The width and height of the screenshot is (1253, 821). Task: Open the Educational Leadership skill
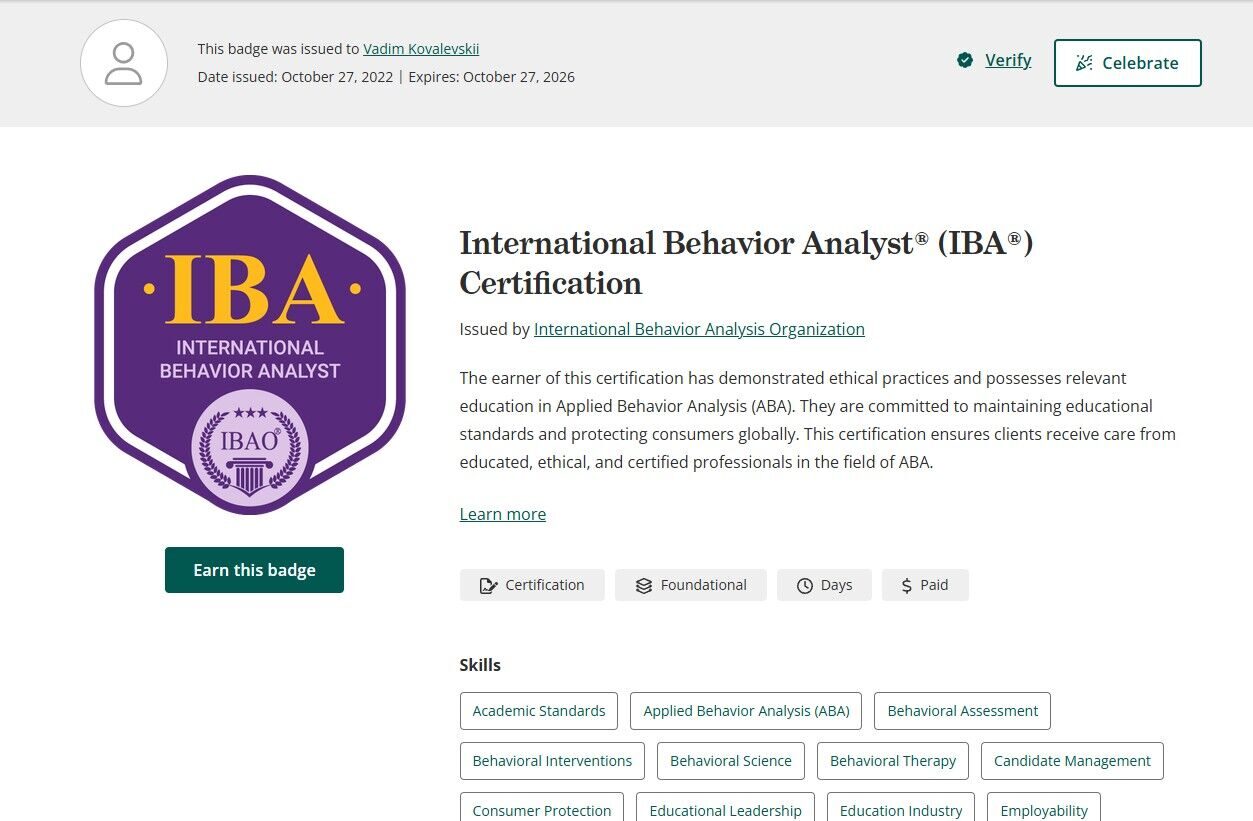click(x=726, y=808)
